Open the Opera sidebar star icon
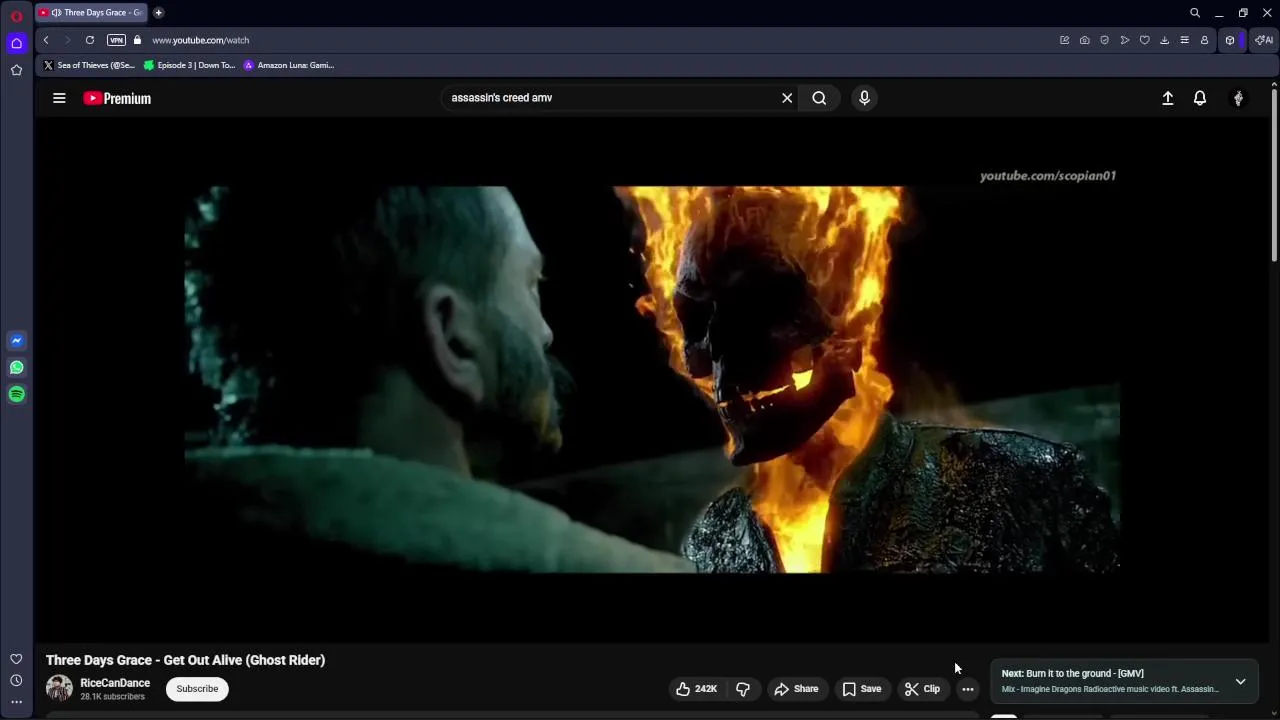 [x=16, y=70]
